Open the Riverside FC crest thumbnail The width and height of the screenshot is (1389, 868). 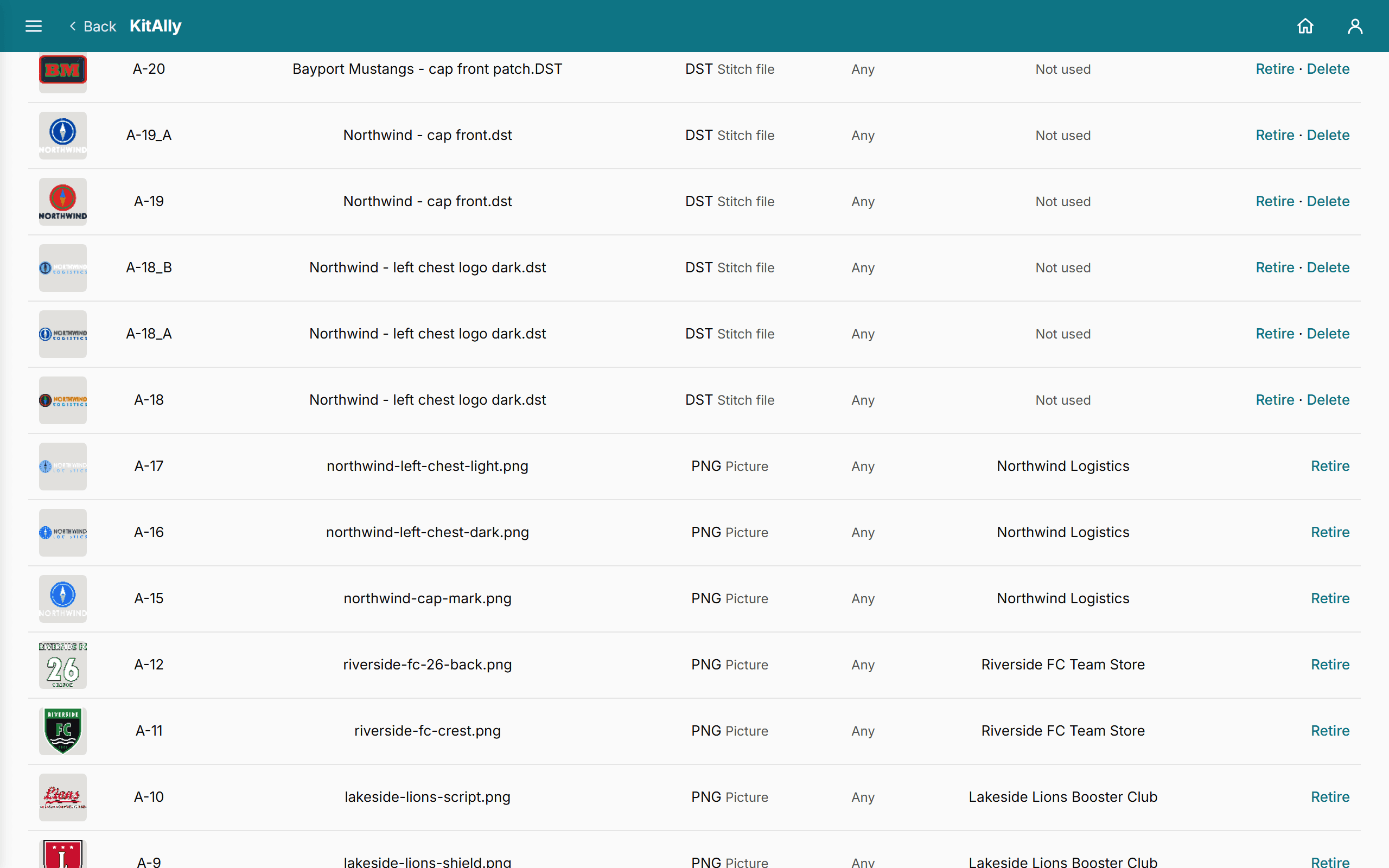click(x=62, y=731)
